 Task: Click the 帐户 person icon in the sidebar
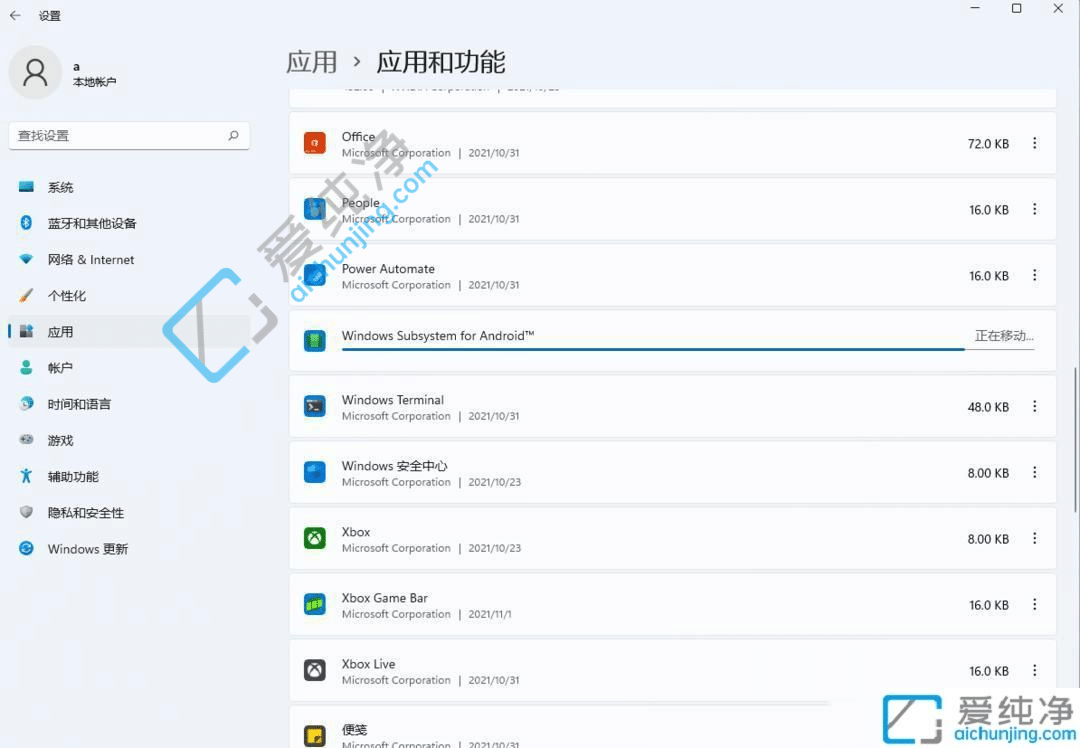pyautogui.click(x=26, y=368)
